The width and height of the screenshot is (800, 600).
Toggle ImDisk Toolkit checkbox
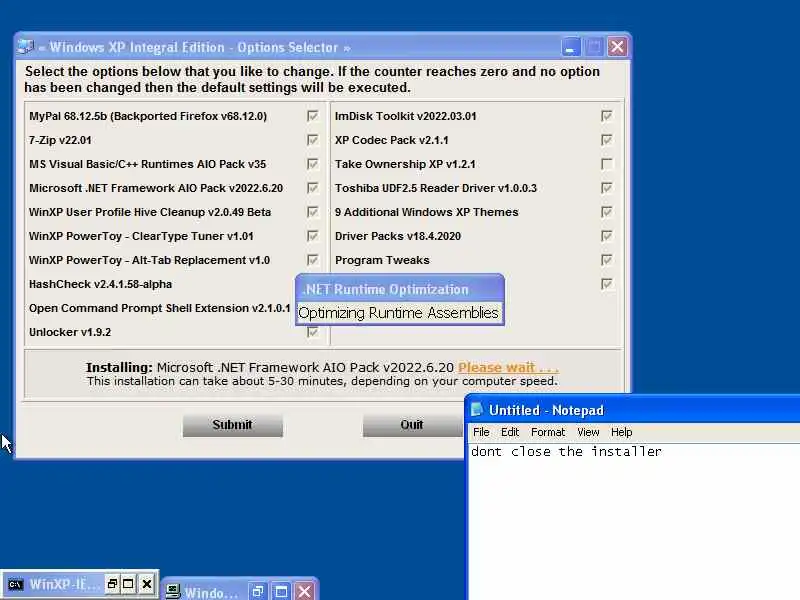(607, 116)
